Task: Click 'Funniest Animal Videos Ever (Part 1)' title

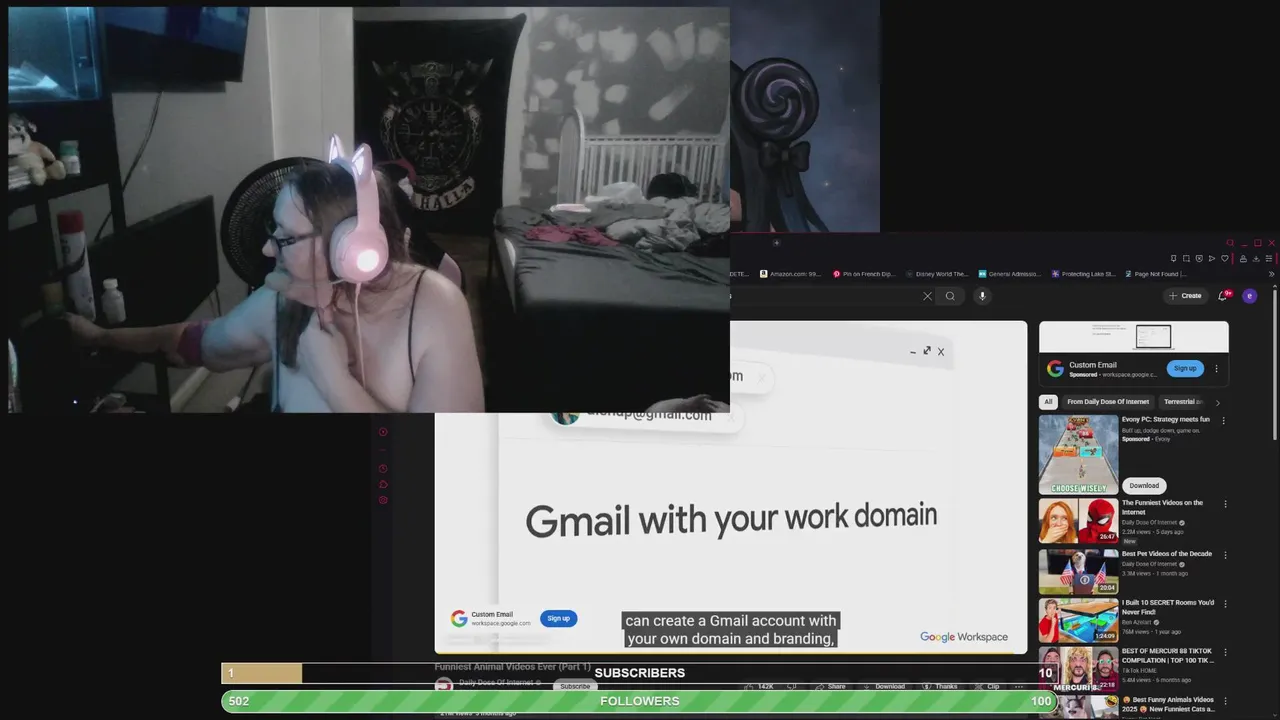Action: click(x=512, y=667)
